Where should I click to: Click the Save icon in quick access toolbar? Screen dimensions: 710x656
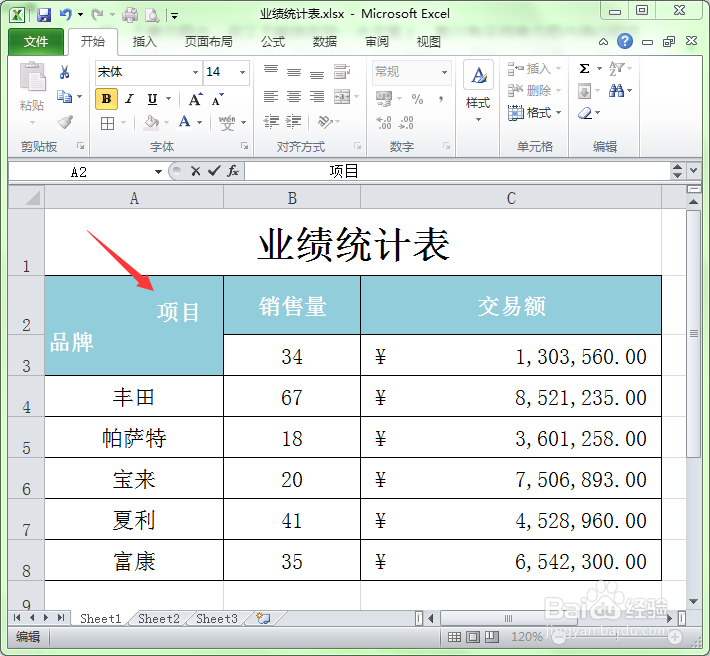[x=44, y=15]
